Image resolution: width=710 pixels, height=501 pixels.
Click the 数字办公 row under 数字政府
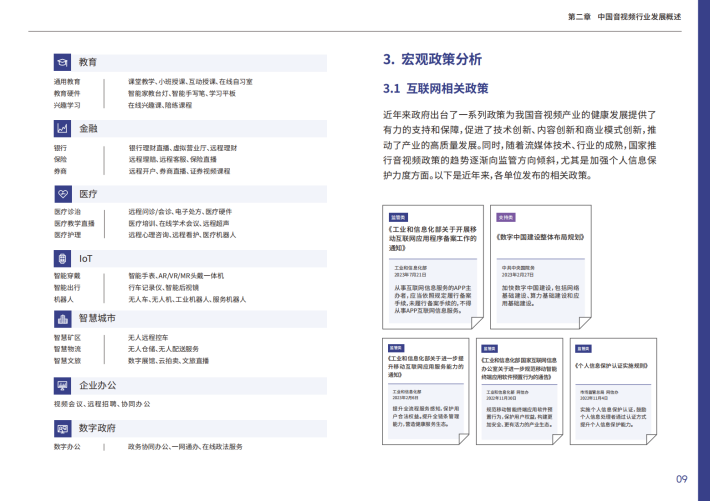click(x=67, y=446)
